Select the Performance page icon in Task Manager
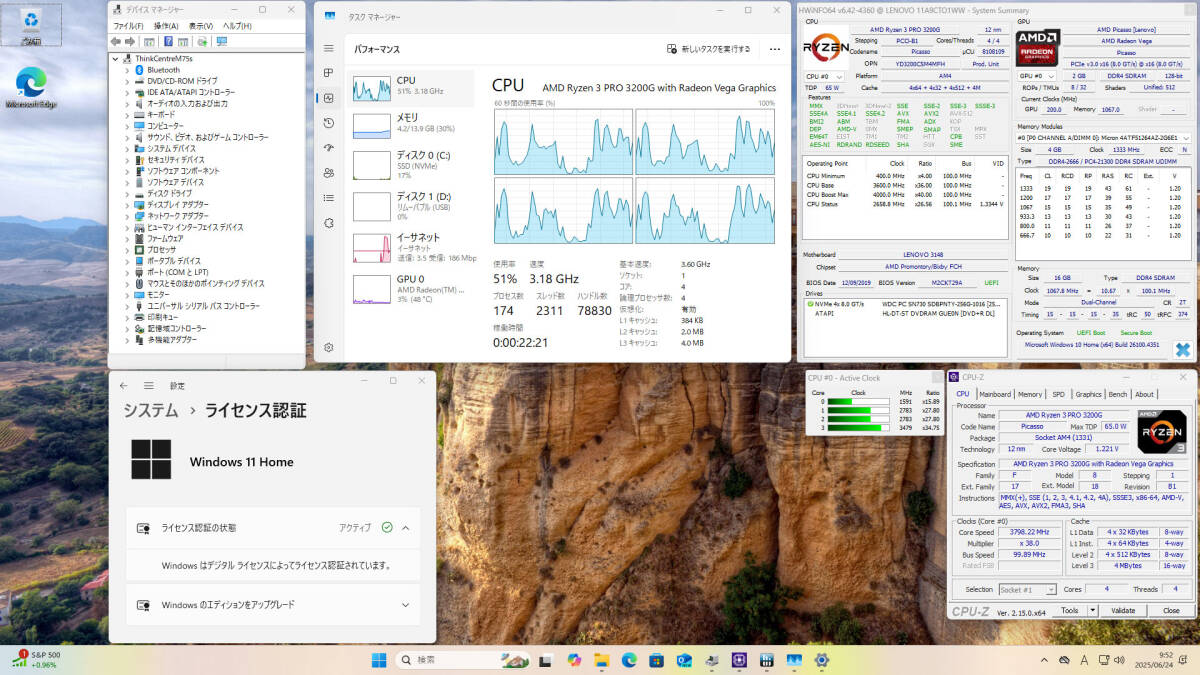This screenshot has width=1200, height=675. pyautogui.click(x=329, y=98)
